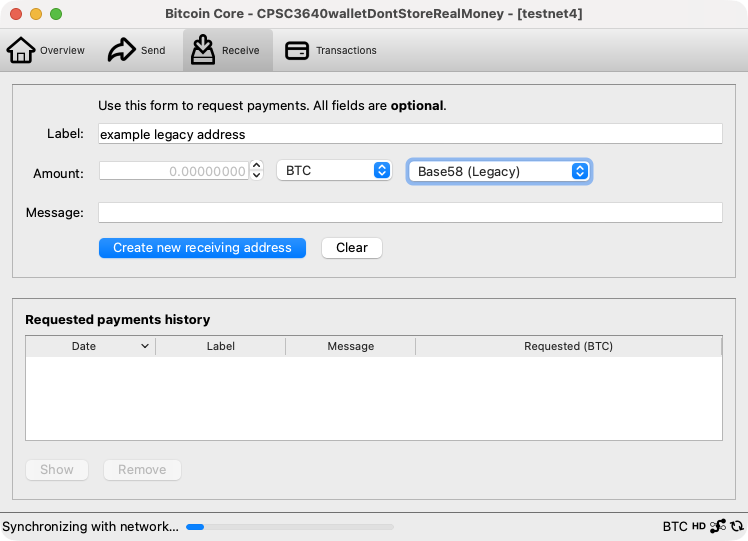Select the Receive tab
Viewport: 748px width, 541px height.
click(x=228, y=50)
